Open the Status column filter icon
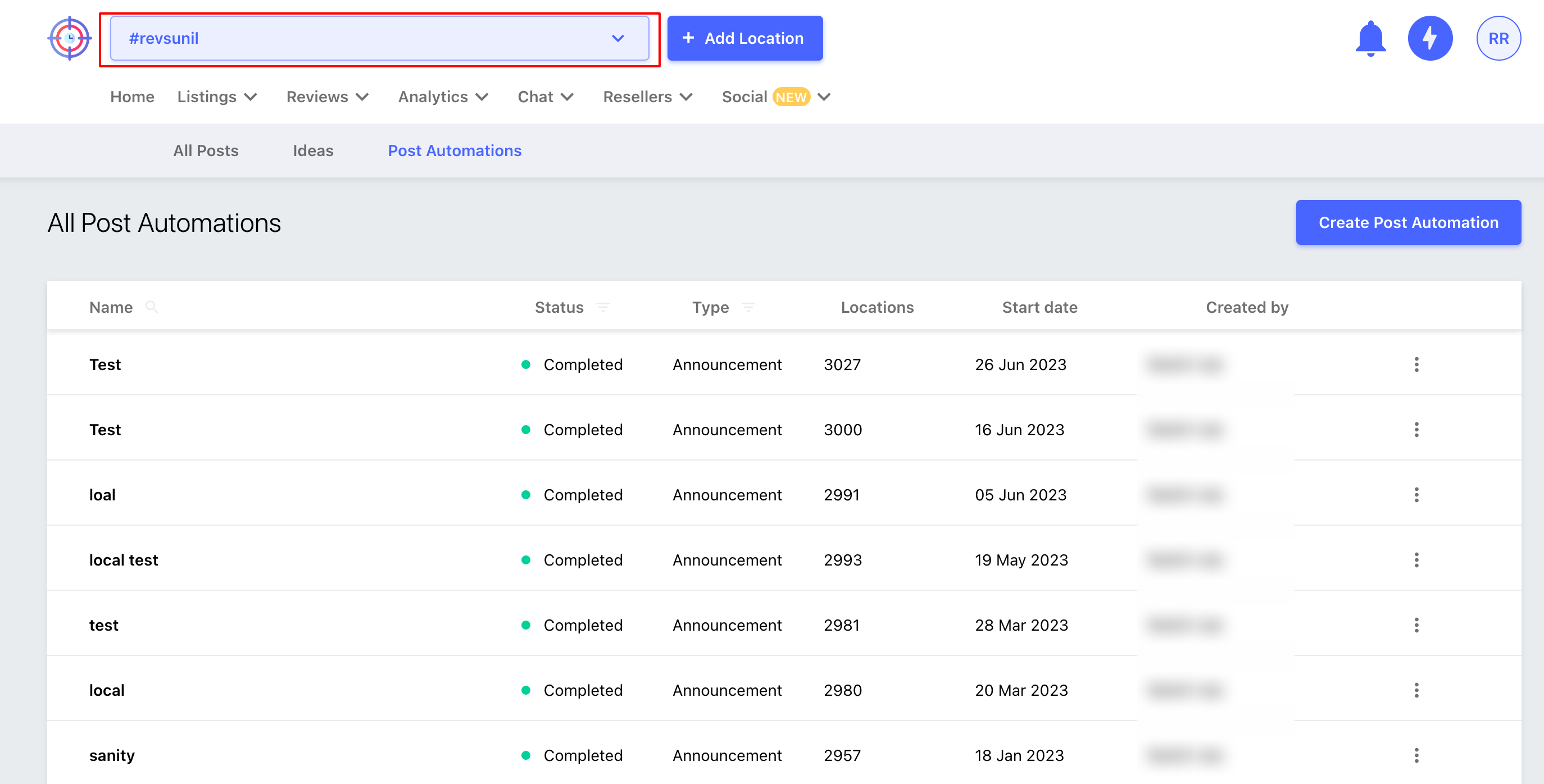 (x=603, y=307)
